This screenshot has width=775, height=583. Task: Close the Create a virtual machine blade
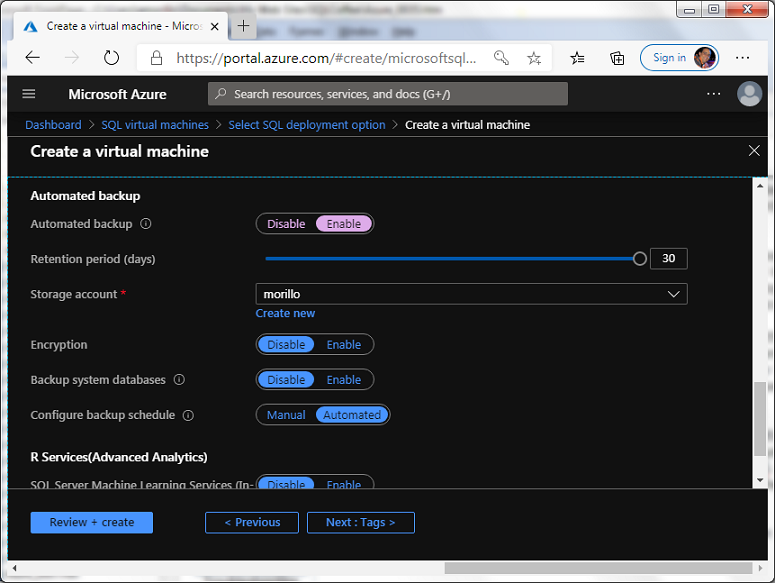tap(754, 151)
